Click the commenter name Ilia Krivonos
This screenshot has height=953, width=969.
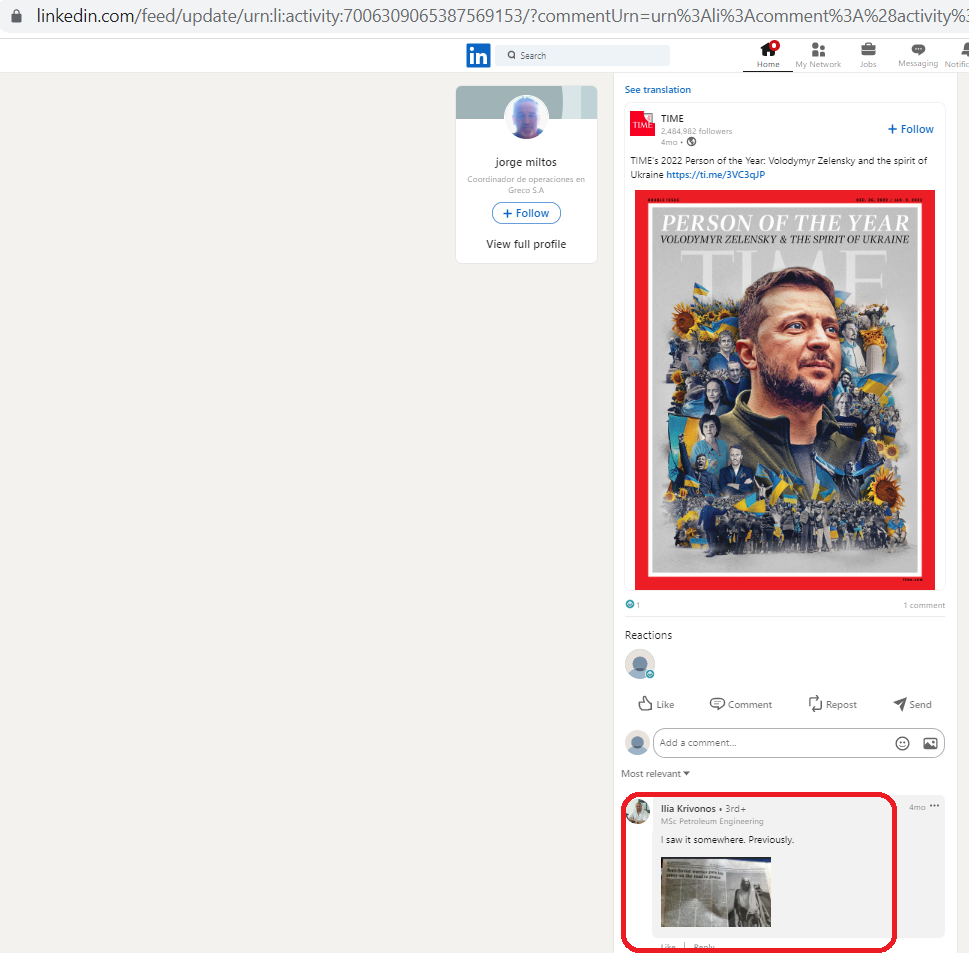click(688, 808)
